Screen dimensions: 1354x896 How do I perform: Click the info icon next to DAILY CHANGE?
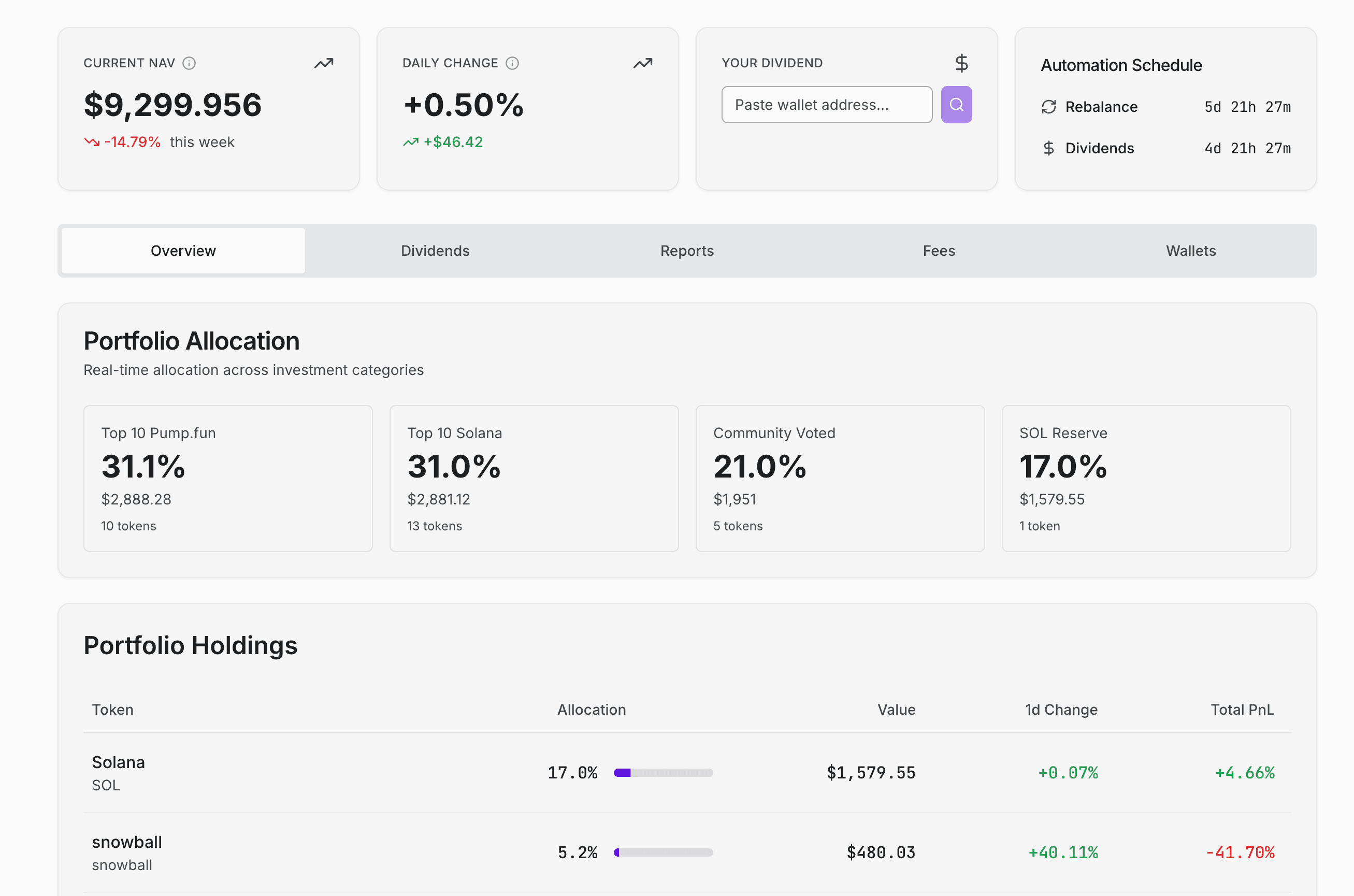pyautogui.click(x=512, y=63)
